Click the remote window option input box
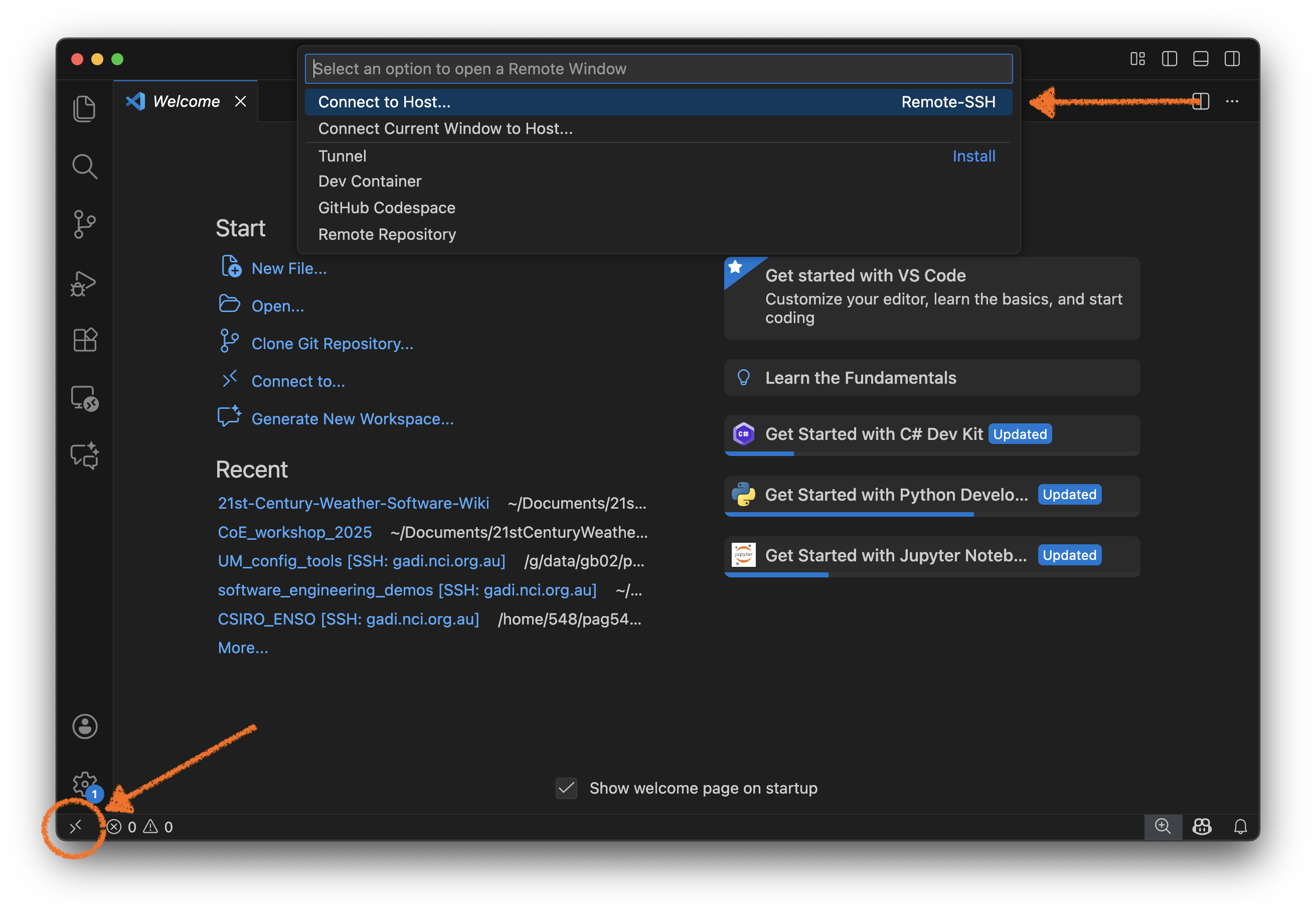The height and width of the screenshot is (915, 1316). point(658,68)
